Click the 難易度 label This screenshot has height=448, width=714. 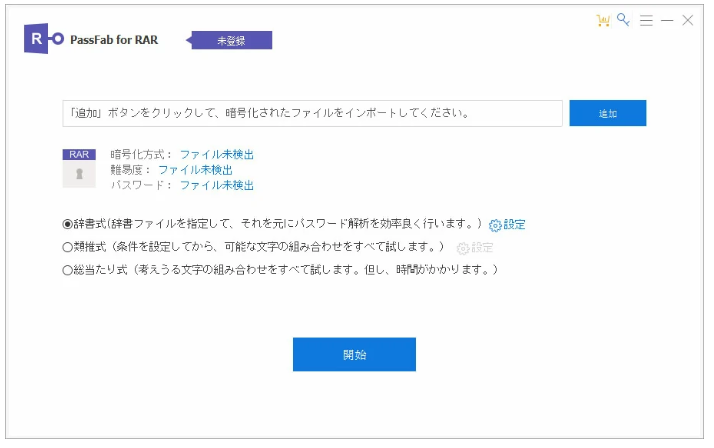[130, 170]
